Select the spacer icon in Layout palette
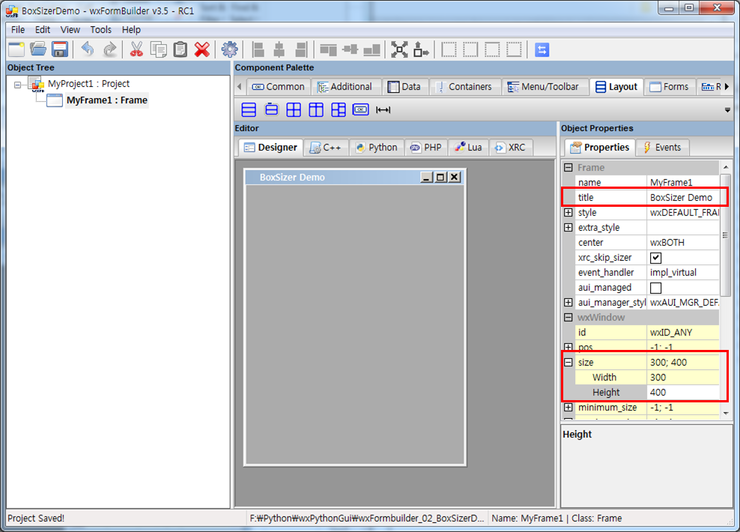Image resolution: width=740 pixels, height=532 pixels. [x=383, y=110]
